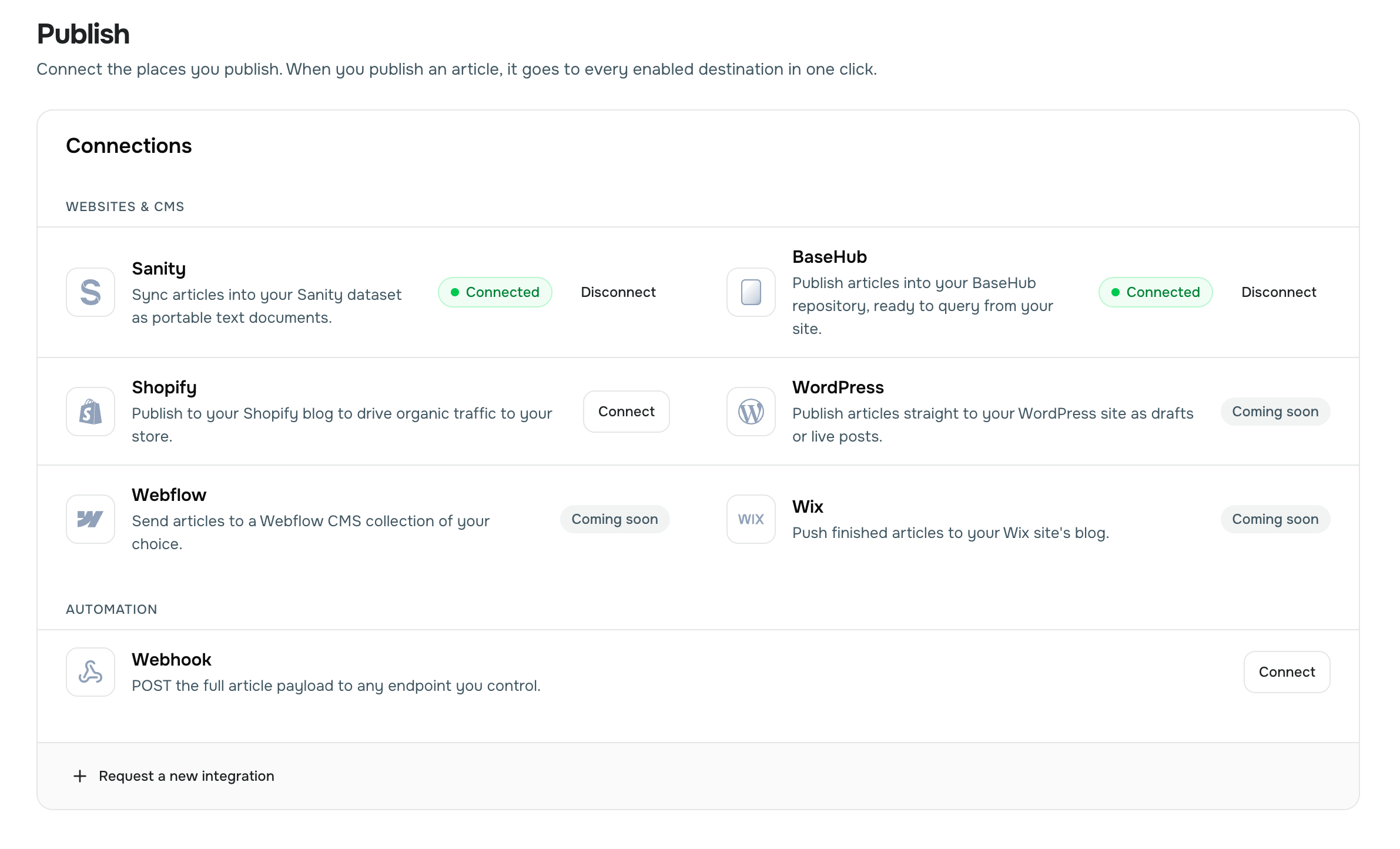Click the Shopify bag icon
The width and height of the screenshot is (1400, 849).
(x=91, y=412)
